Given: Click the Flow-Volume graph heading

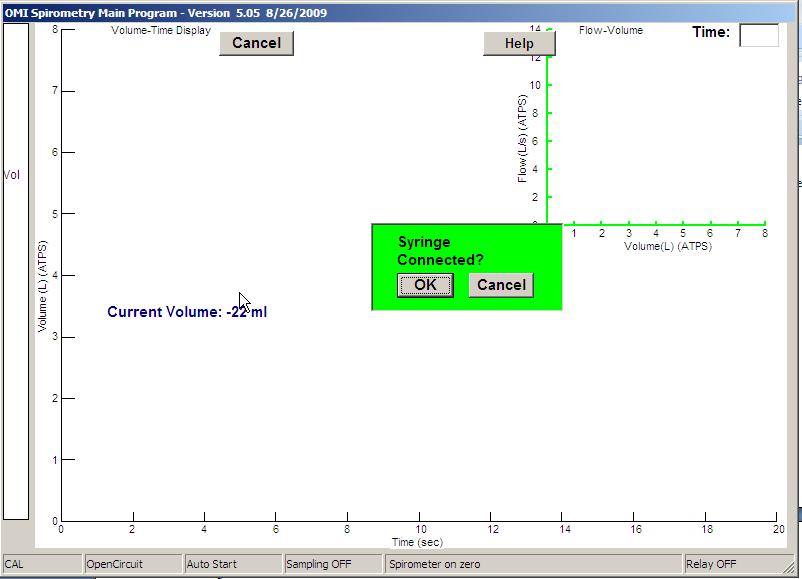Looking at the screenshot, I should pyautogui.click(x=610, y=30).
